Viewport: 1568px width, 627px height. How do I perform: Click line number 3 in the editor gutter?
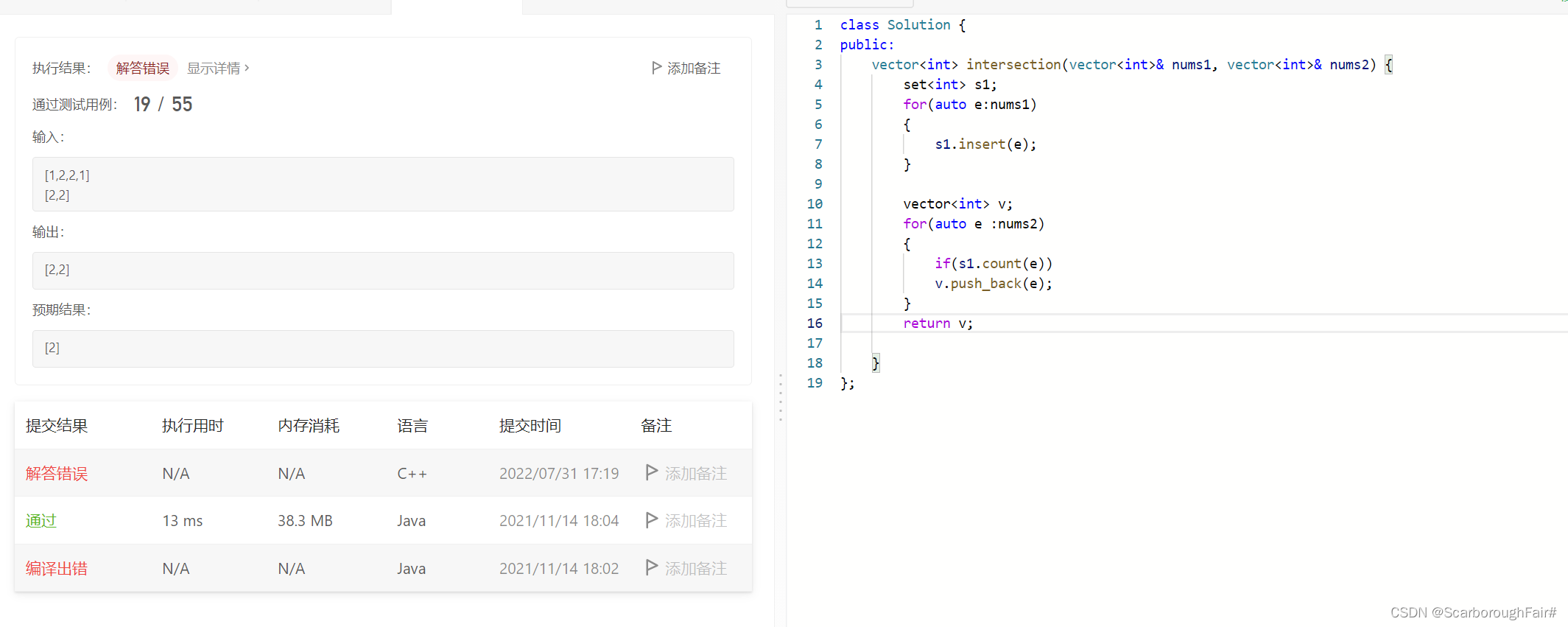coord(818,65)
